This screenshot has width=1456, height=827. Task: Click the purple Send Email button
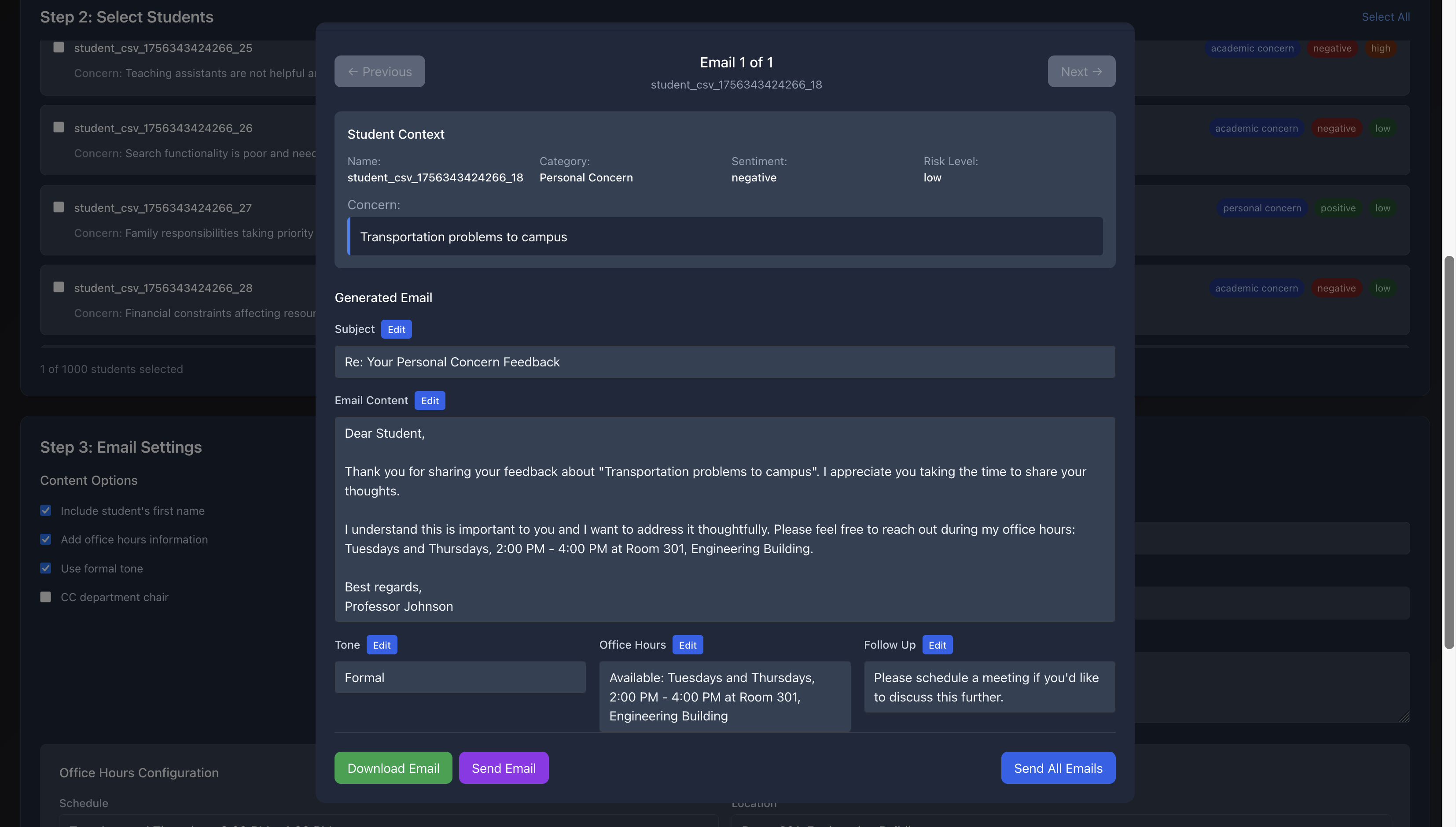[x=503, y=768]
